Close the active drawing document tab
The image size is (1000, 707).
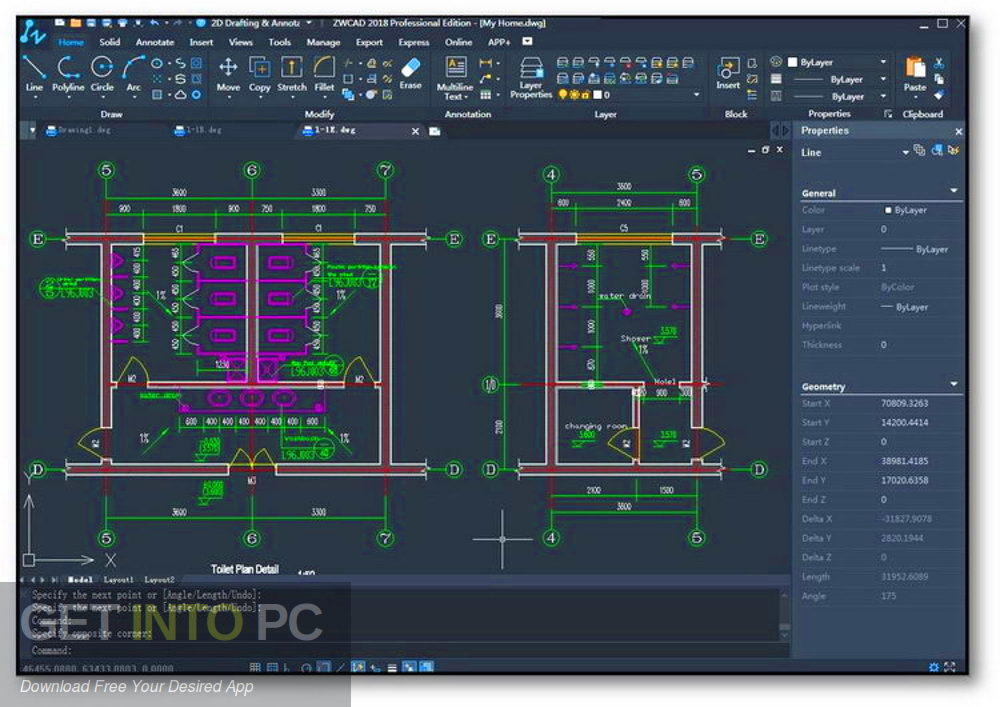(415, 131)
